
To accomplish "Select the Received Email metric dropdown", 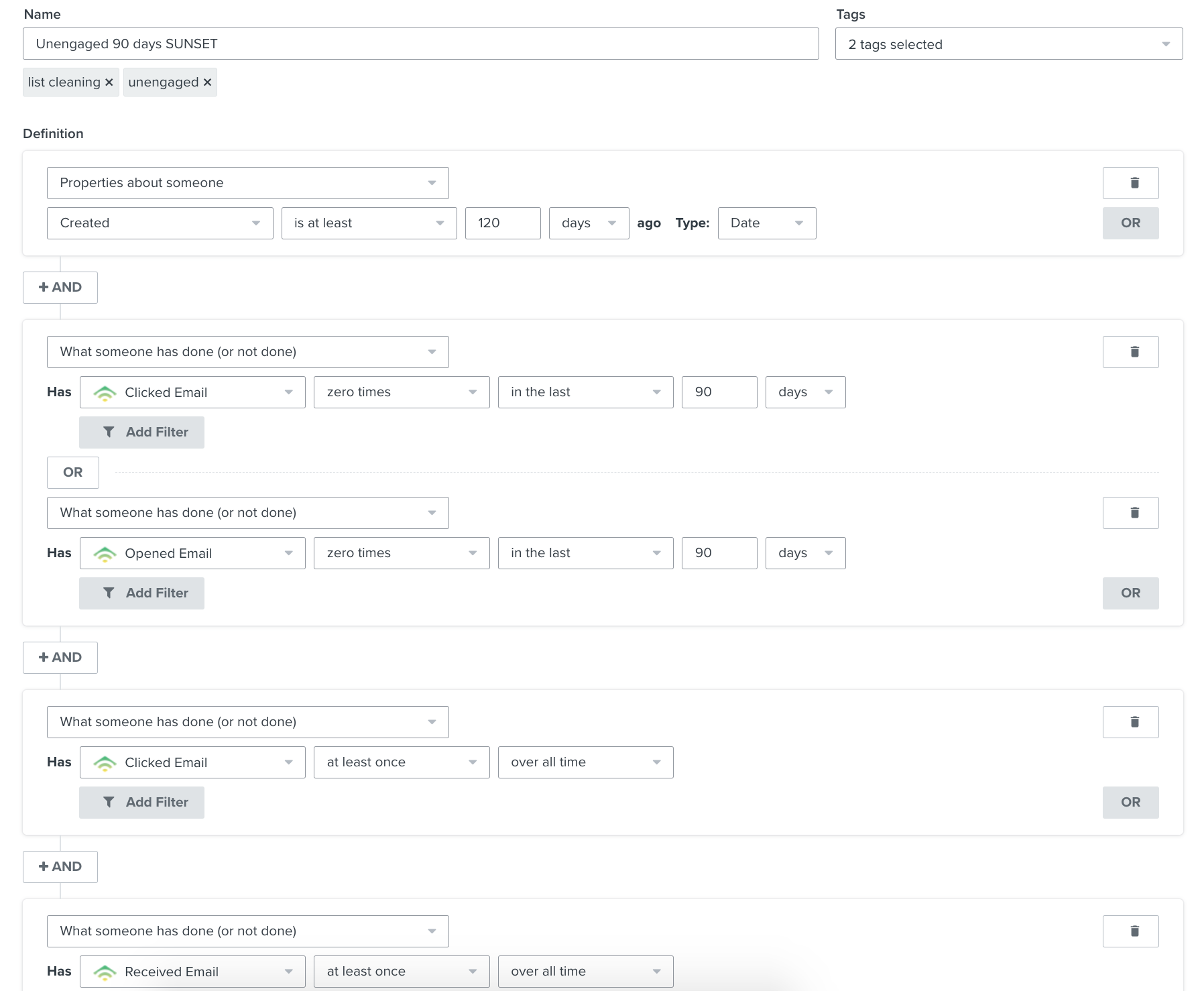I will [192, 972].
